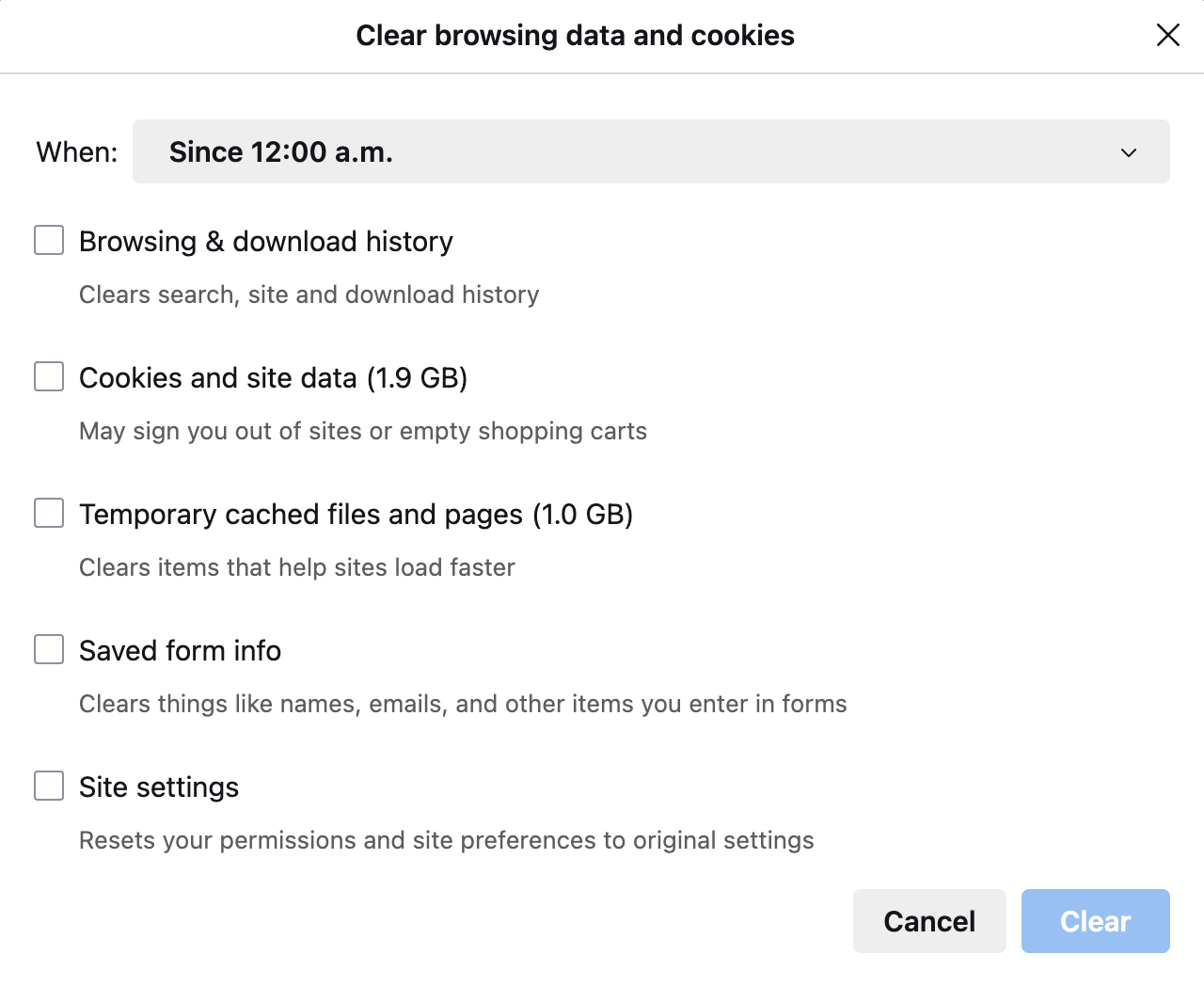Check the Site settings option

(48, 786)
